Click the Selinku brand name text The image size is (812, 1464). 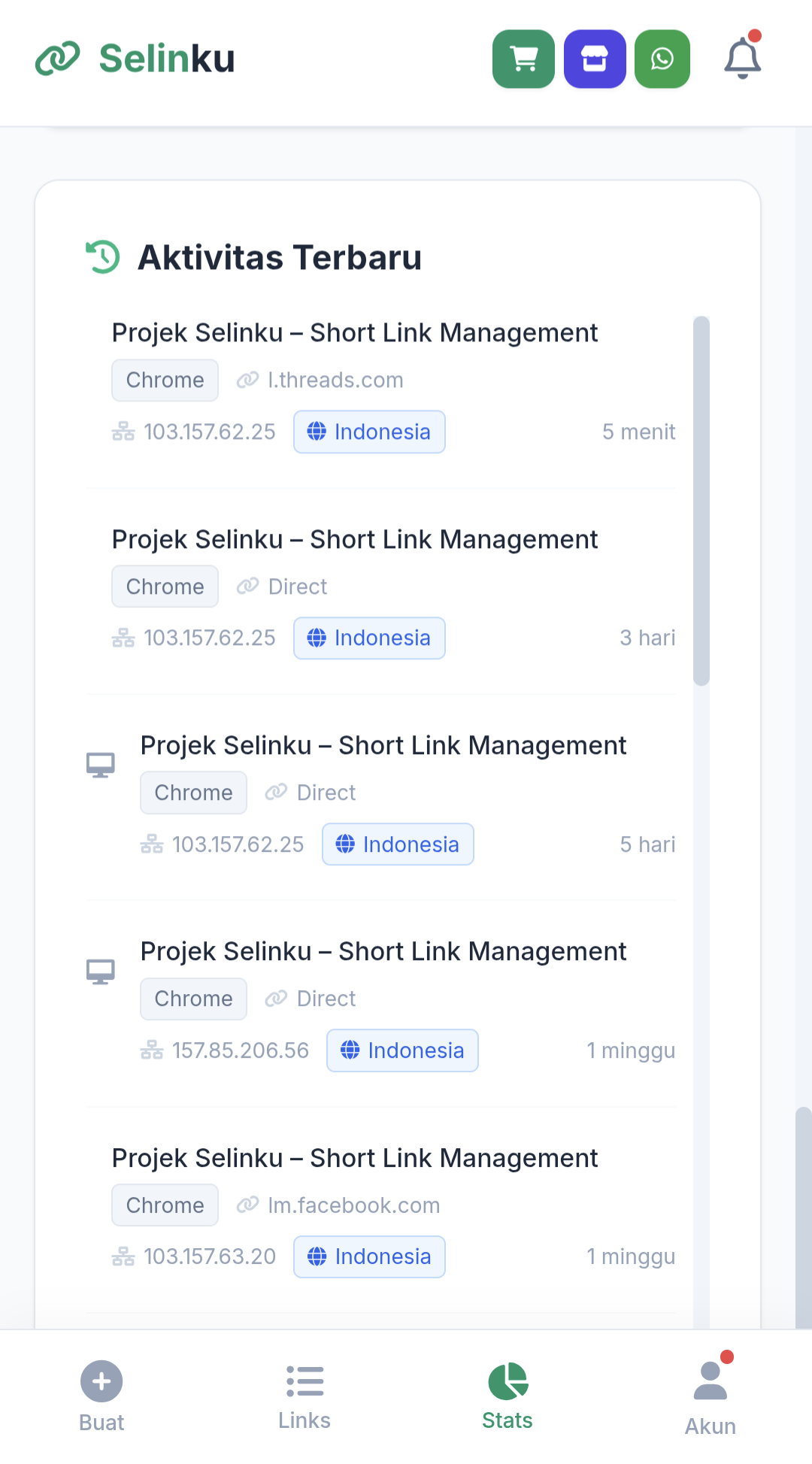coord(167,59)
